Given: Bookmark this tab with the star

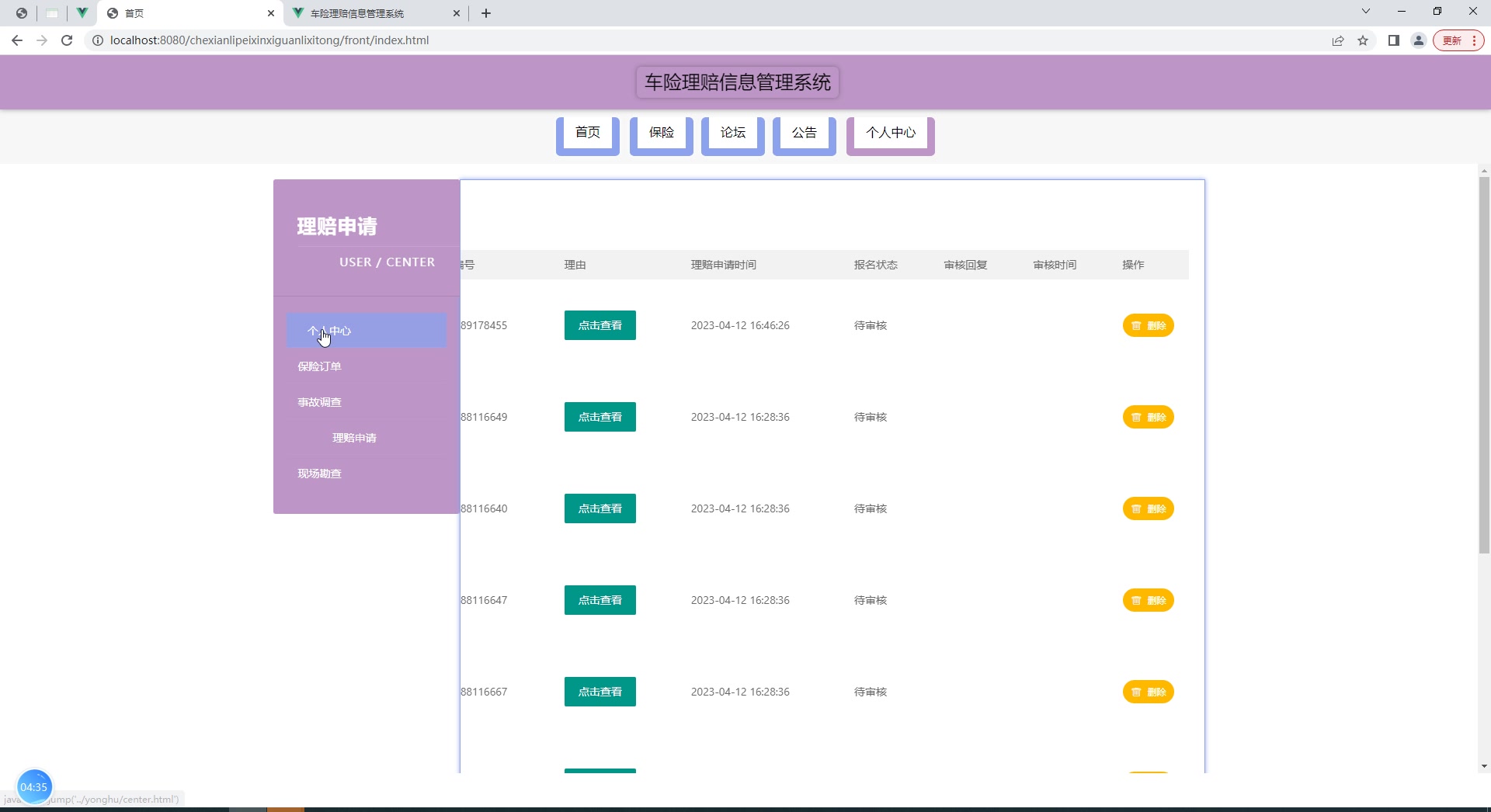Looking at the screenshot, I should (1363, 40).
